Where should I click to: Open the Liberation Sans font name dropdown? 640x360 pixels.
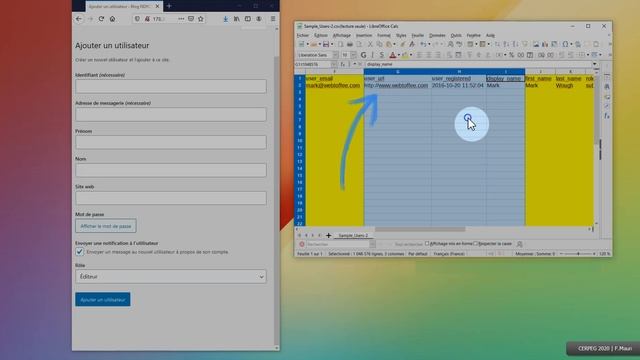click(335, 55)
